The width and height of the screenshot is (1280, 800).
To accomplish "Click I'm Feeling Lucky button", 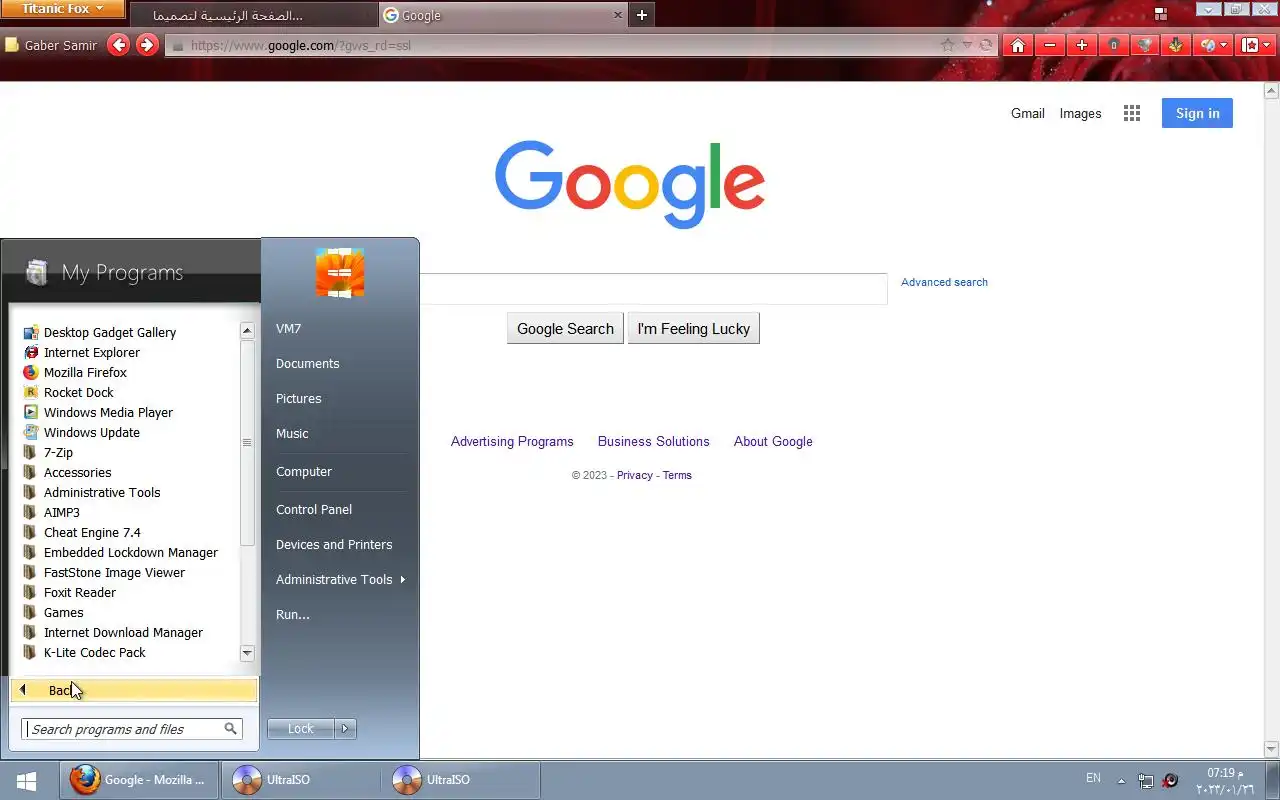I will tap(694, 329).
